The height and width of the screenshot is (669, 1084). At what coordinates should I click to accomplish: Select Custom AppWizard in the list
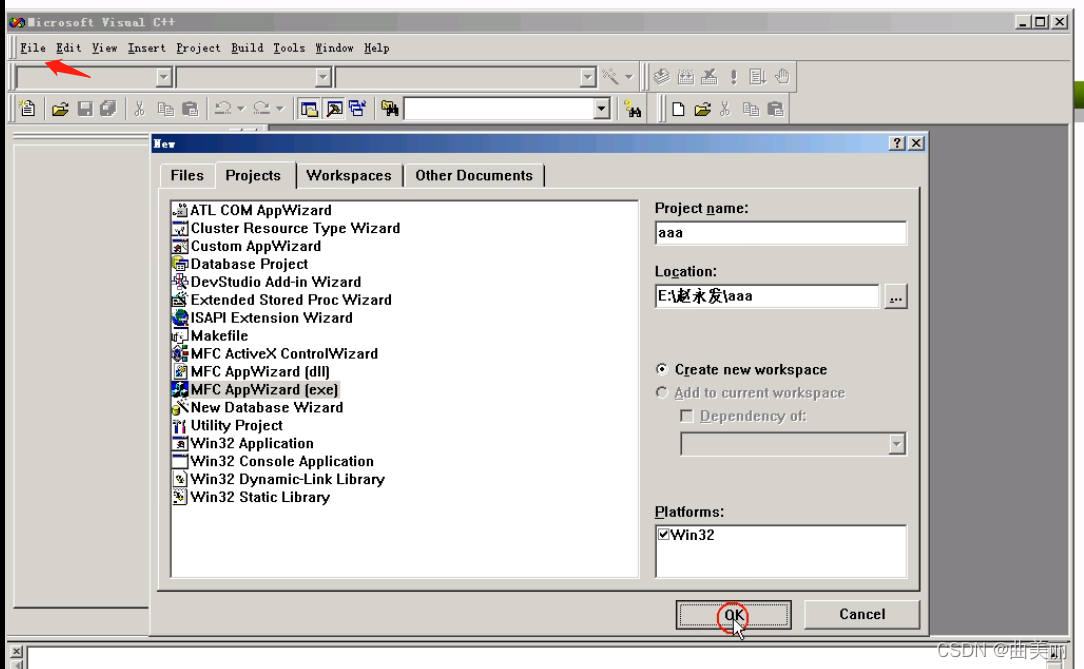256,246
